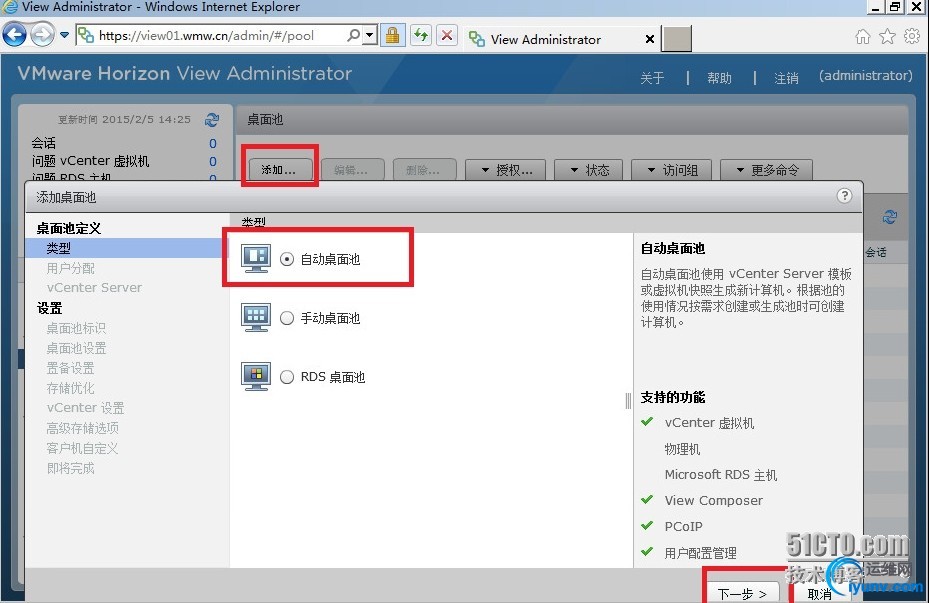Click the 会话 column header

(876, 252)
